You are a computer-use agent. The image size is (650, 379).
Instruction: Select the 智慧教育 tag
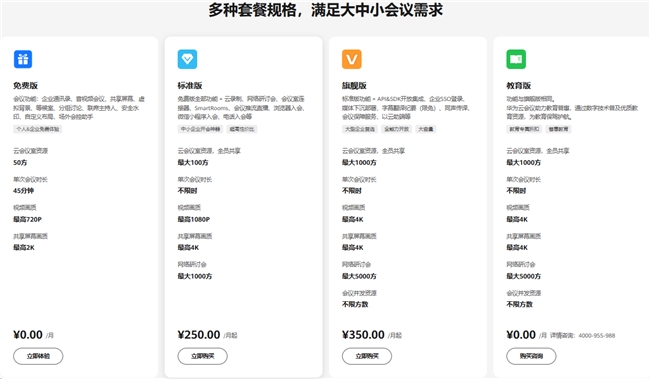pyautogui.click(x=558, y=129)
